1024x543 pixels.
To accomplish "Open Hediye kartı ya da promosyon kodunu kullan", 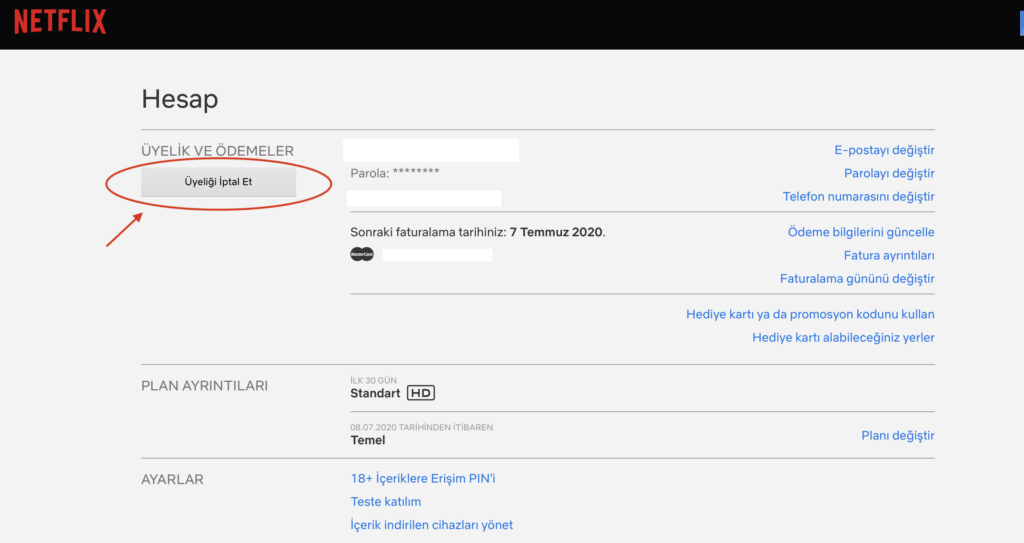I will pyautogui.click(x=810, y=314).
